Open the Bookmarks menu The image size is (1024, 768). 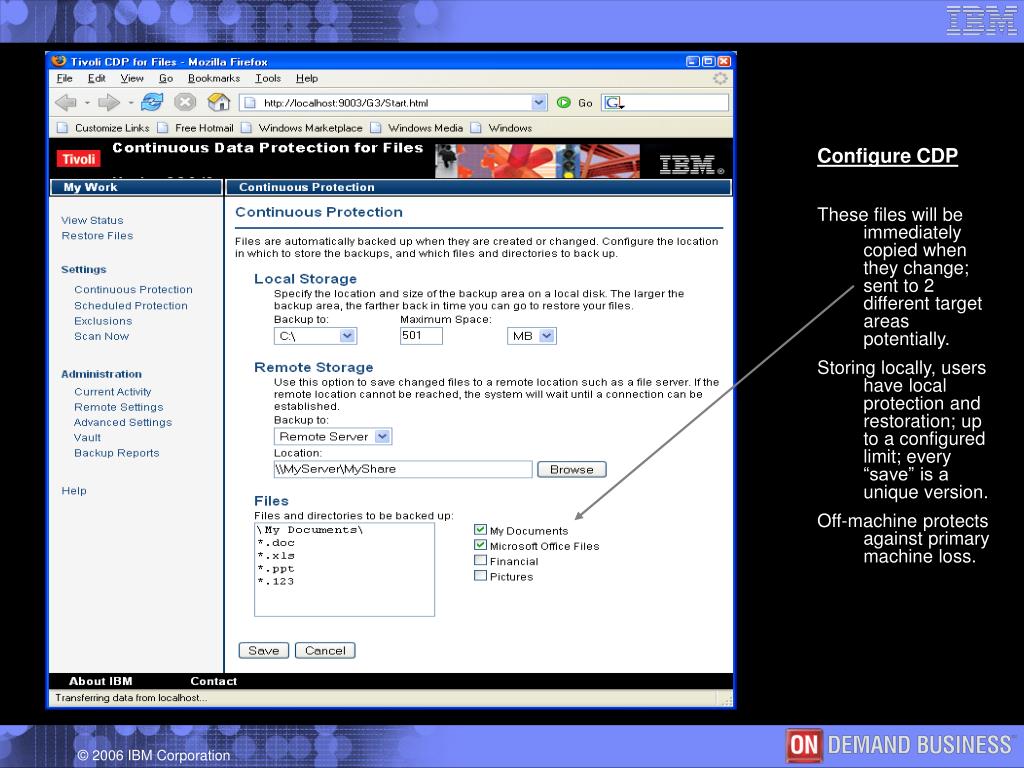(214, 78)
